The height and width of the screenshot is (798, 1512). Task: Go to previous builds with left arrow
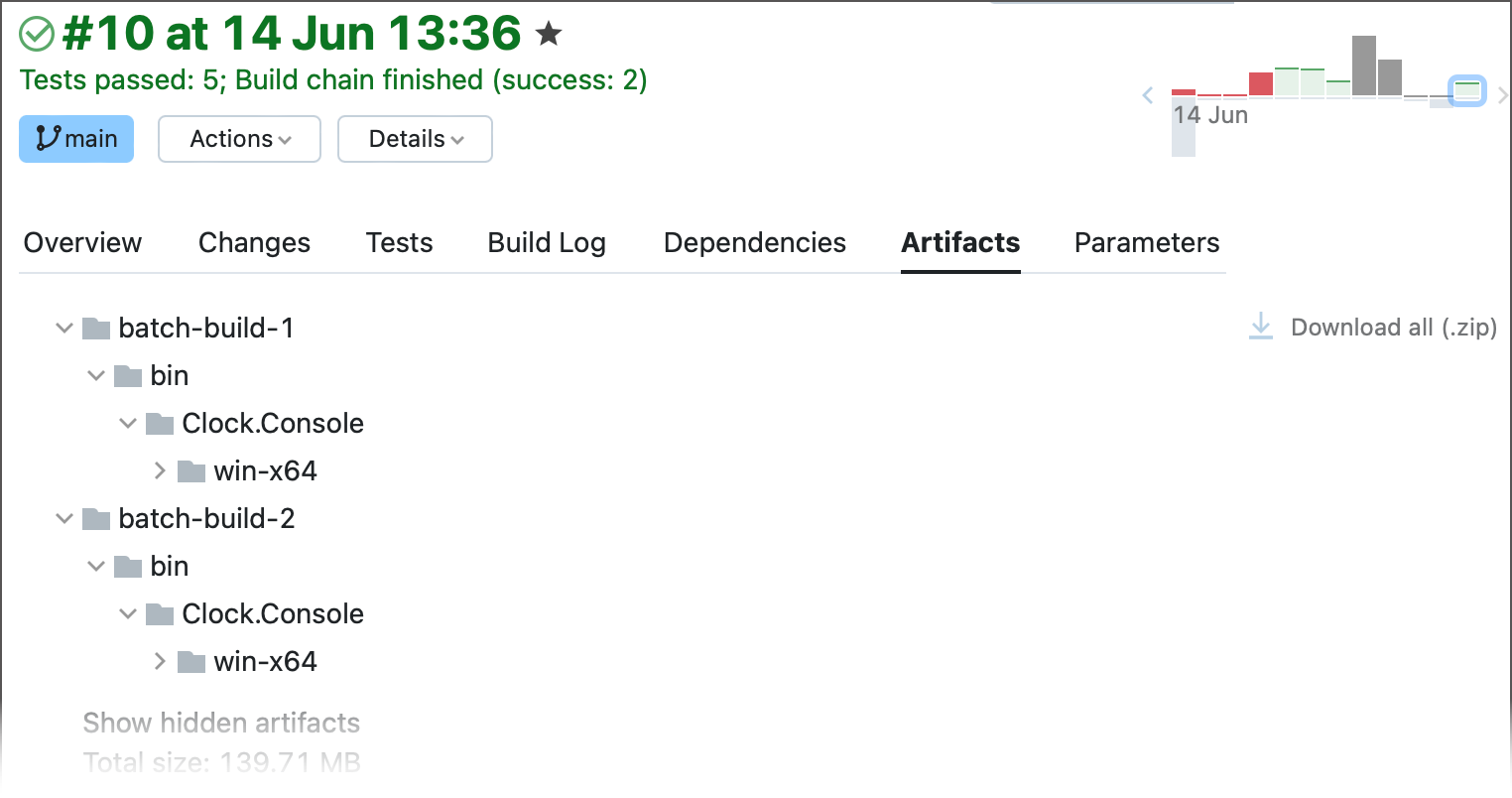coord(1148,95)
